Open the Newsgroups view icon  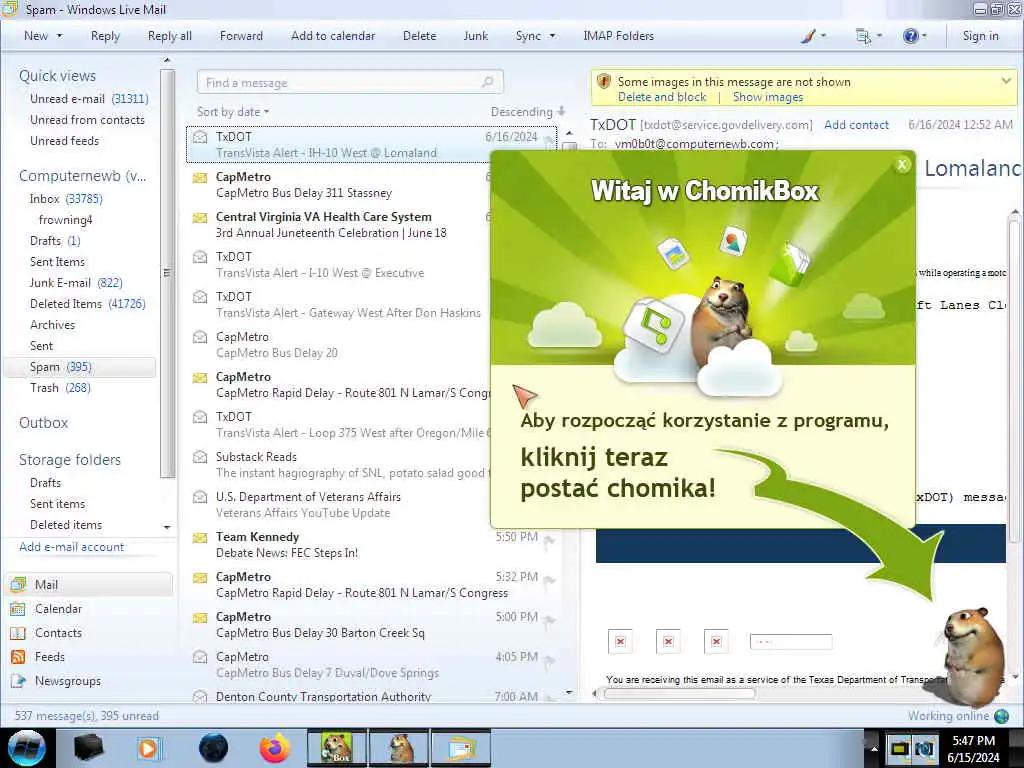[18, 681]
